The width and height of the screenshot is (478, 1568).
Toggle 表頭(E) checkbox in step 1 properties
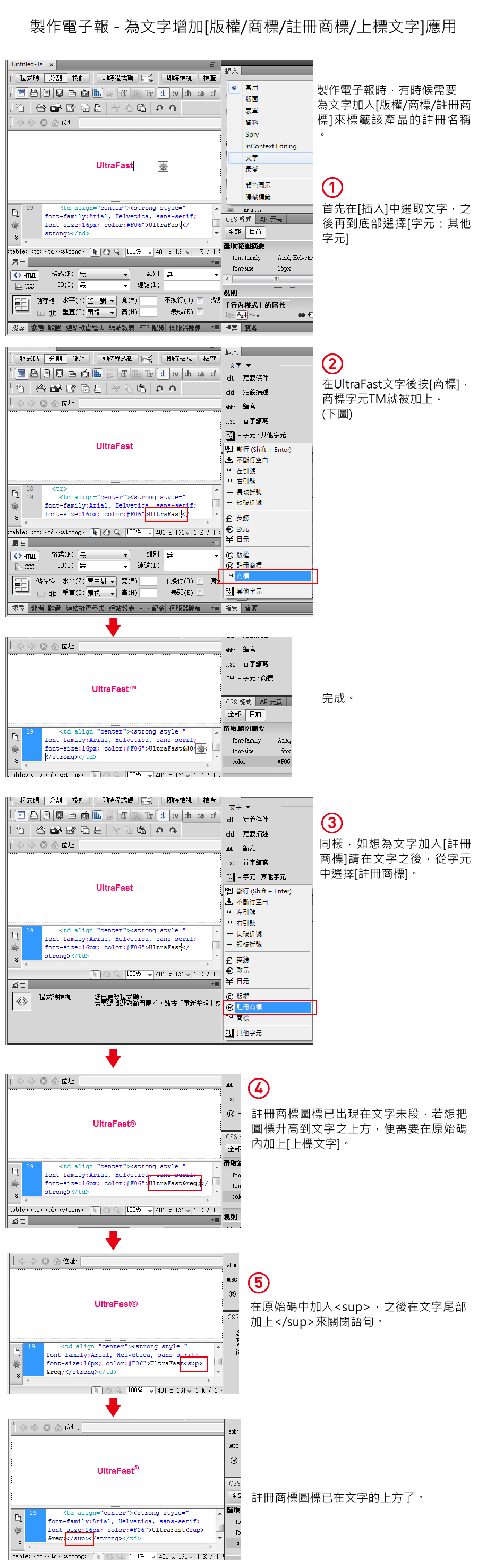[x=200, y=312]
